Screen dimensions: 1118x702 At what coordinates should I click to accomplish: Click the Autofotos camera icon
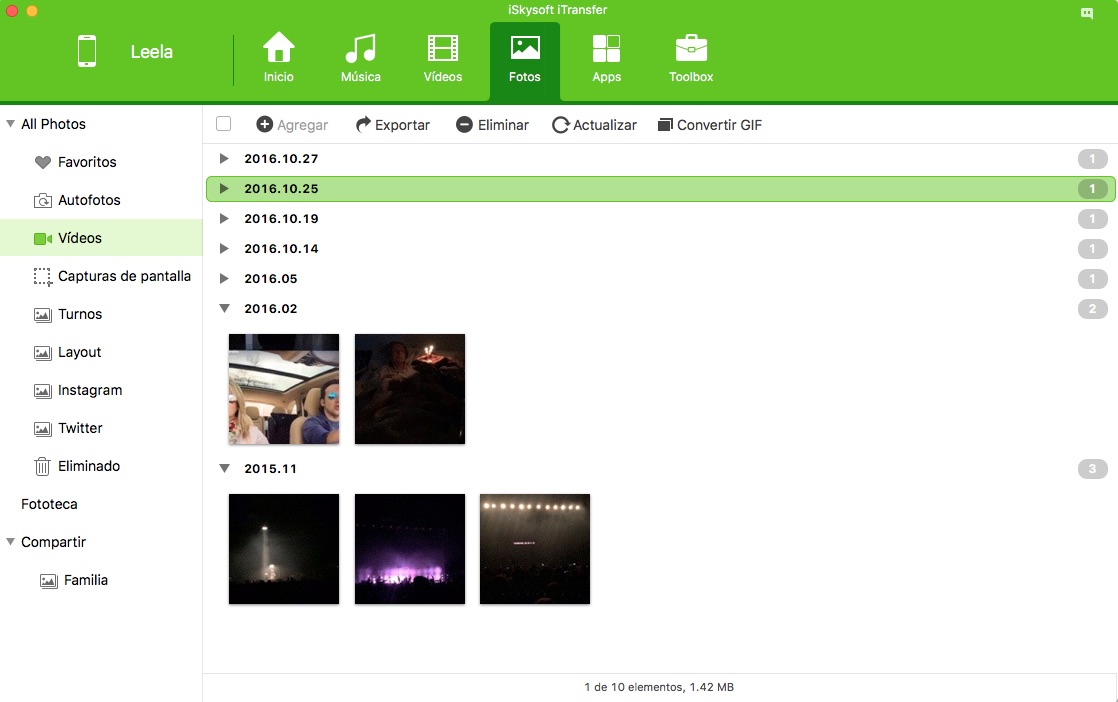click(x=43, y=200)
